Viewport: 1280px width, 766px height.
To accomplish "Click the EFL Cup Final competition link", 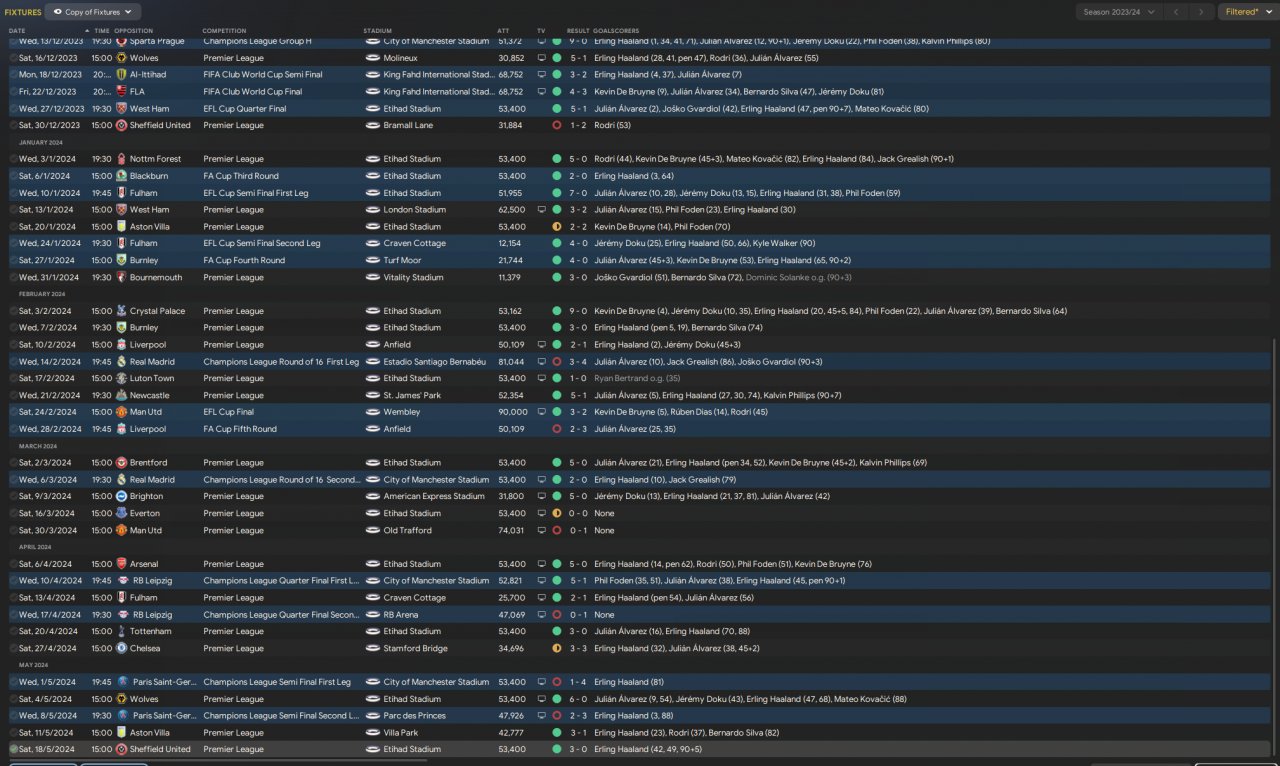I will coord(229,412).
